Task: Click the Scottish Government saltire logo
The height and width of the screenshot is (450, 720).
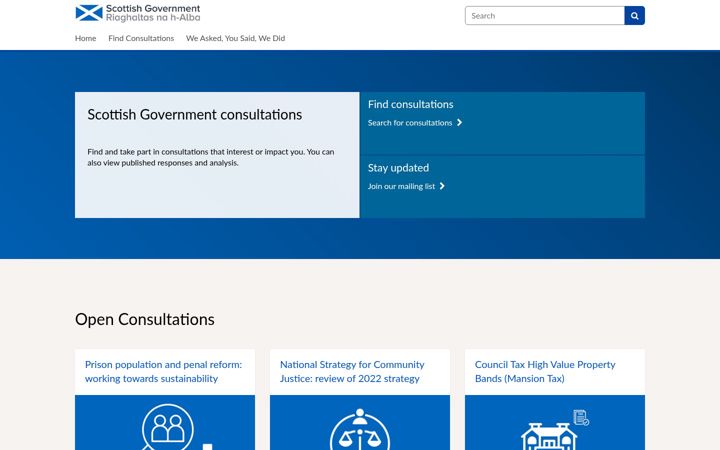Action: click(89, 13)
